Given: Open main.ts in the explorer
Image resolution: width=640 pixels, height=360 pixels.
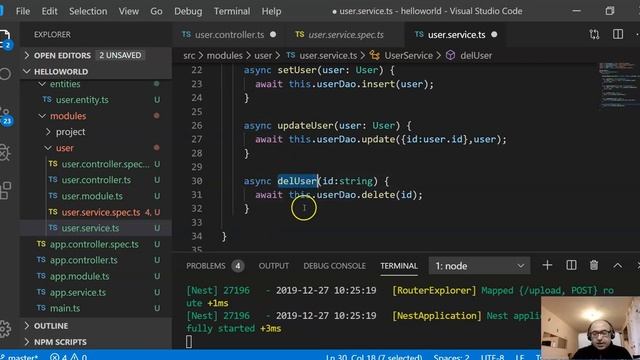Looking at the screenshot, I should click(x=64, y=308).
